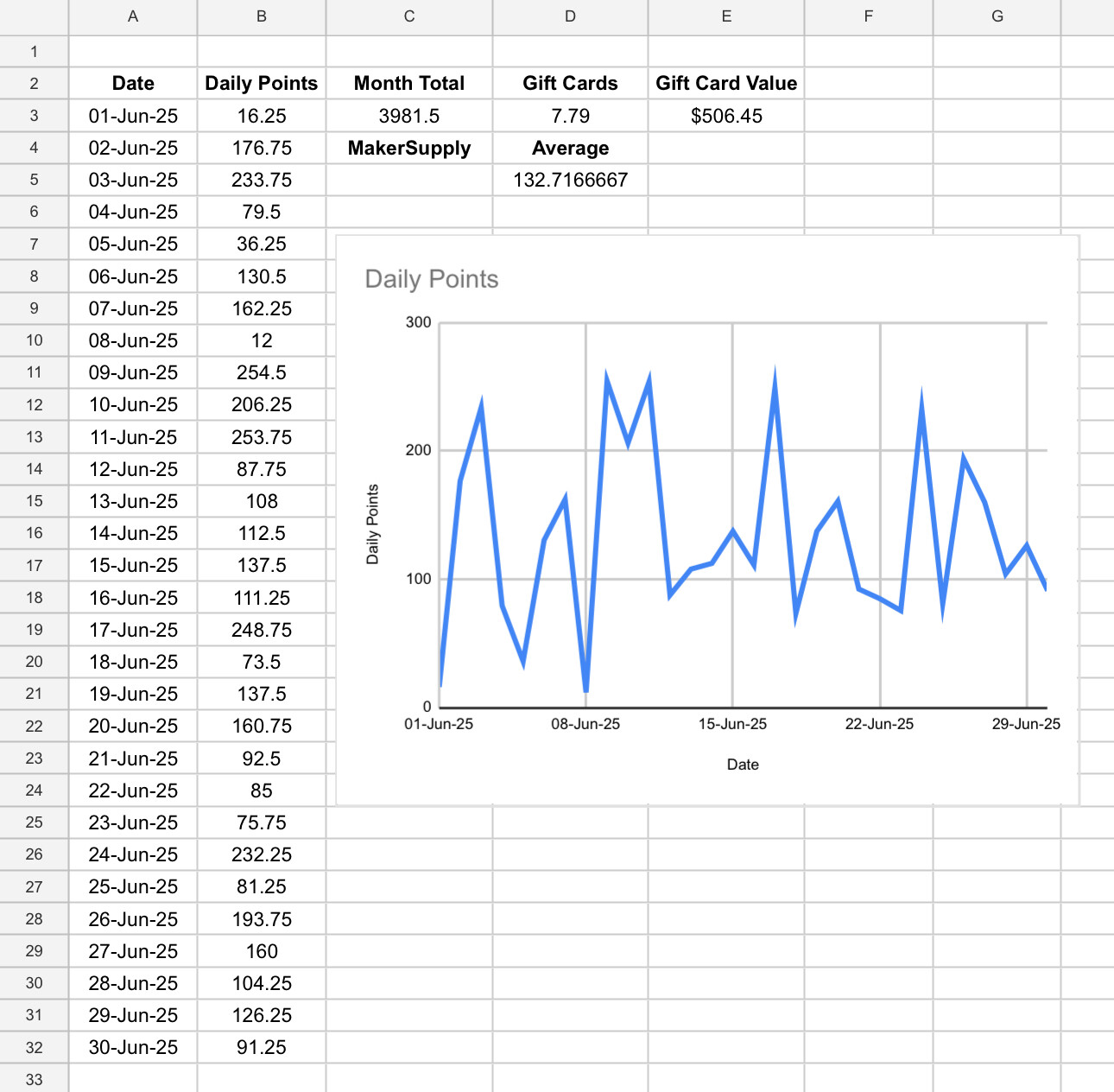
Task: Click the vertical Daily Points axis title
Action: click(x=373, y=524)
